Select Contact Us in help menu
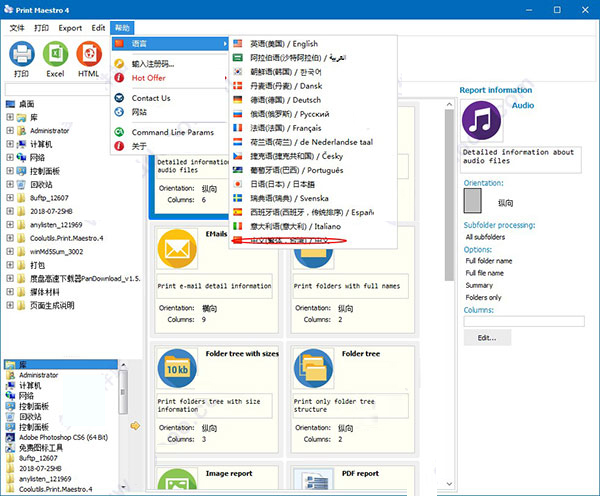The width and height of the screenshot is (600, 496). (x=170, y=98)
